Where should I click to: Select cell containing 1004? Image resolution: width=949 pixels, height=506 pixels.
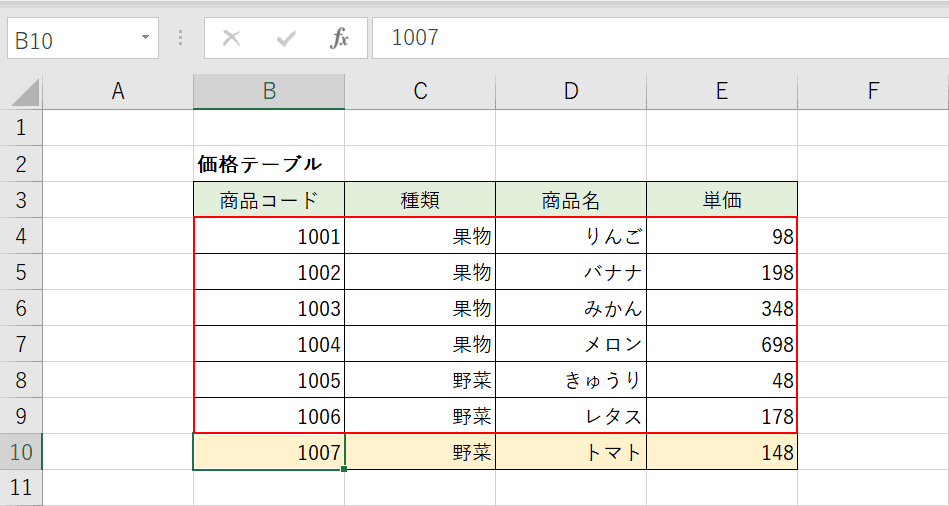click(x=269, y=344)
